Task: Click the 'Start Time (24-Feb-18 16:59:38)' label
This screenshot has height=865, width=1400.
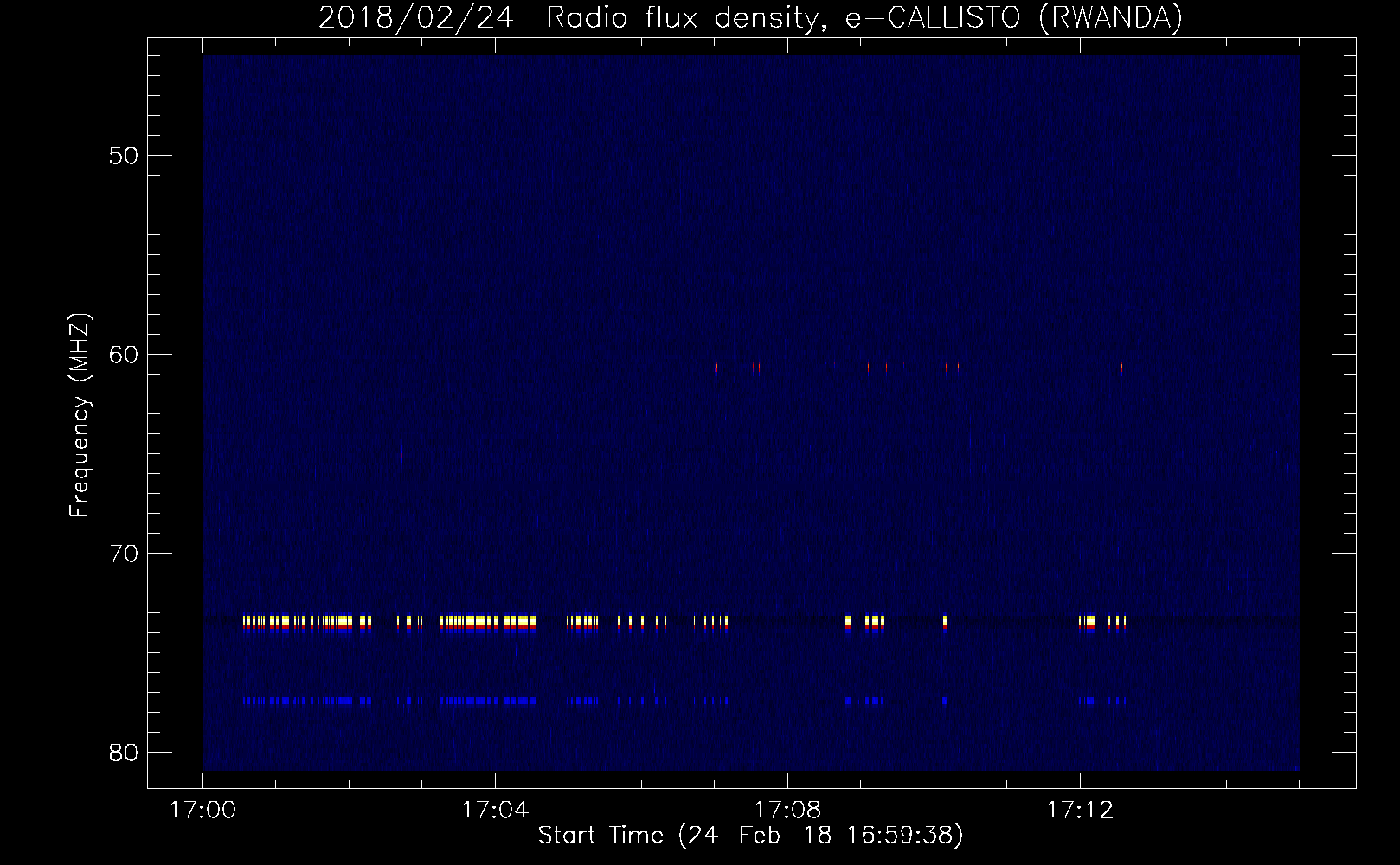Action: tap(750, 836)
